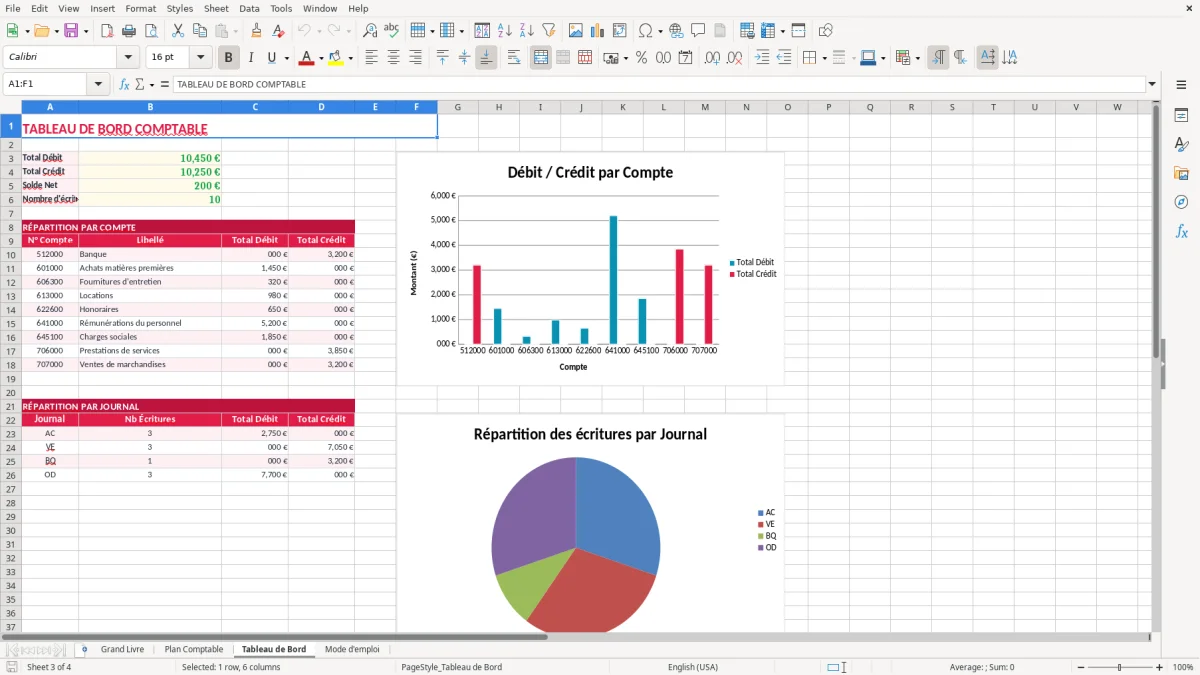Select column header H
Viewport: 1200px width, 675px height.
(x=499, y=107)
